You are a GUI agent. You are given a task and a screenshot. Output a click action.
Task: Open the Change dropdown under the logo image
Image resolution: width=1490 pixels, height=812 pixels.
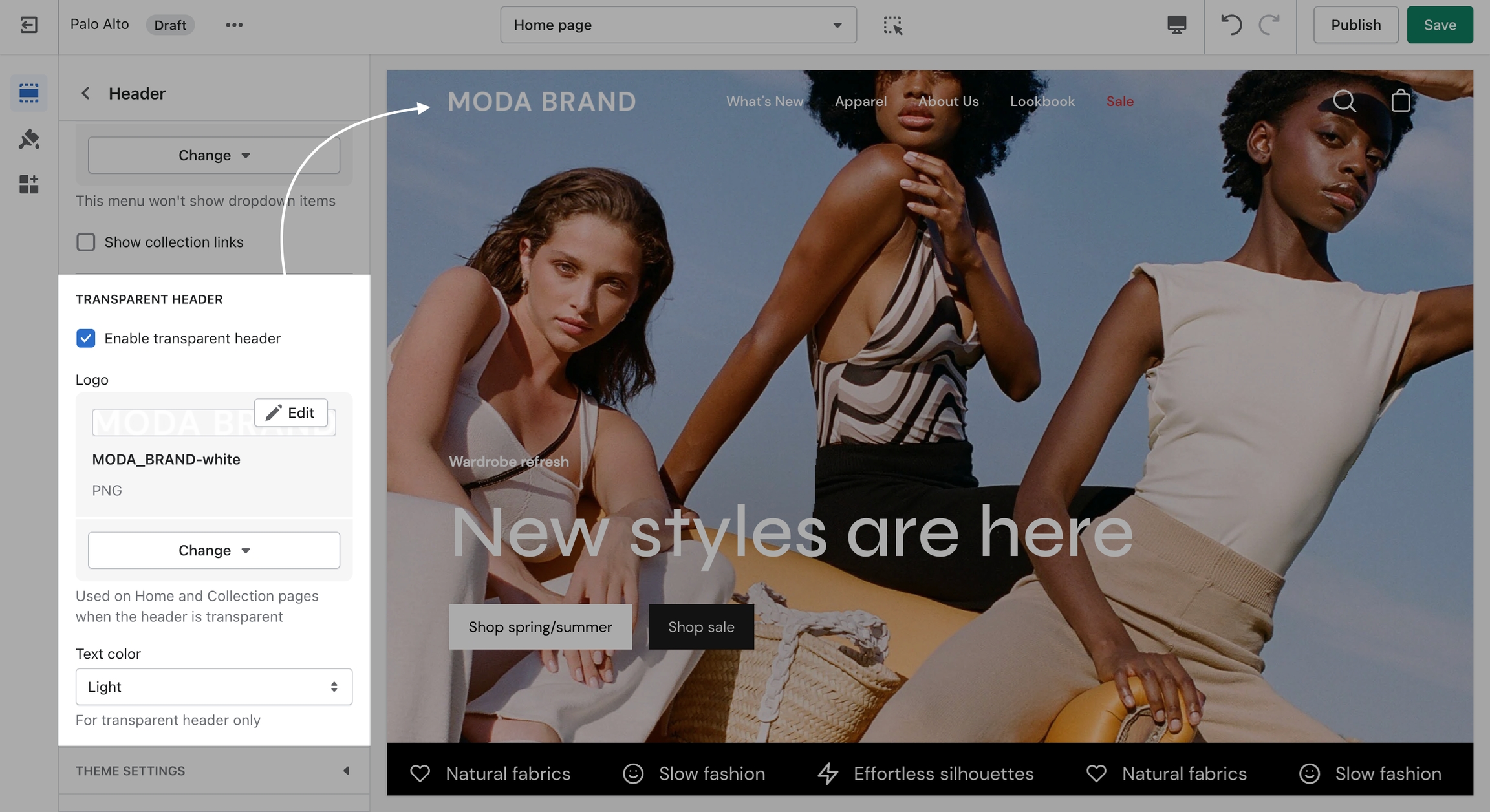[213, 550]
